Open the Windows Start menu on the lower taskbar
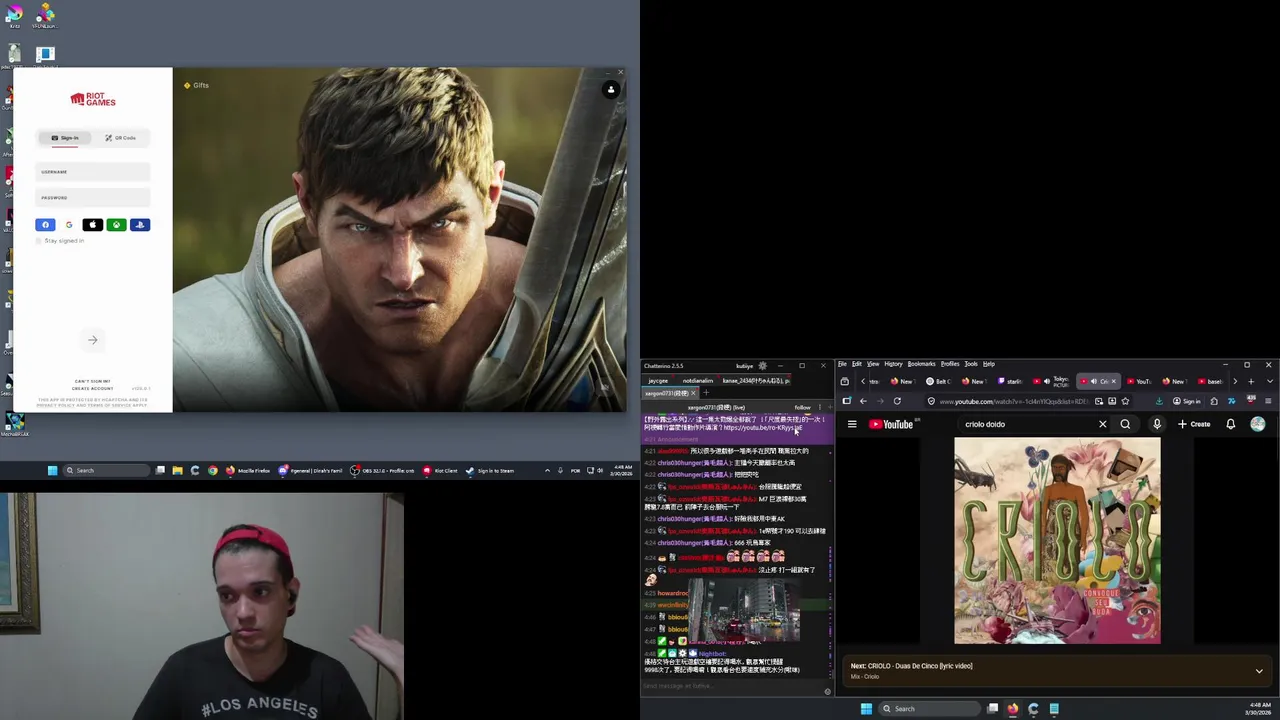The height and width of the screenshot is (720, 1280). pos(866,709)
